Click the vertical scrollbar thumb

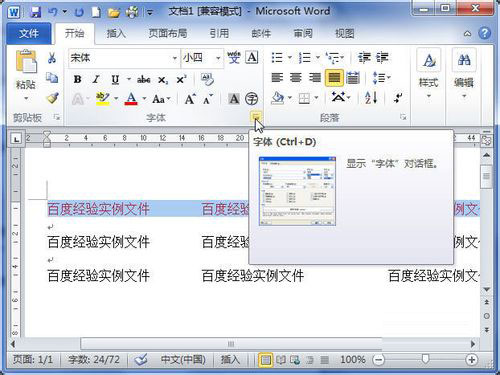[486, 176]
